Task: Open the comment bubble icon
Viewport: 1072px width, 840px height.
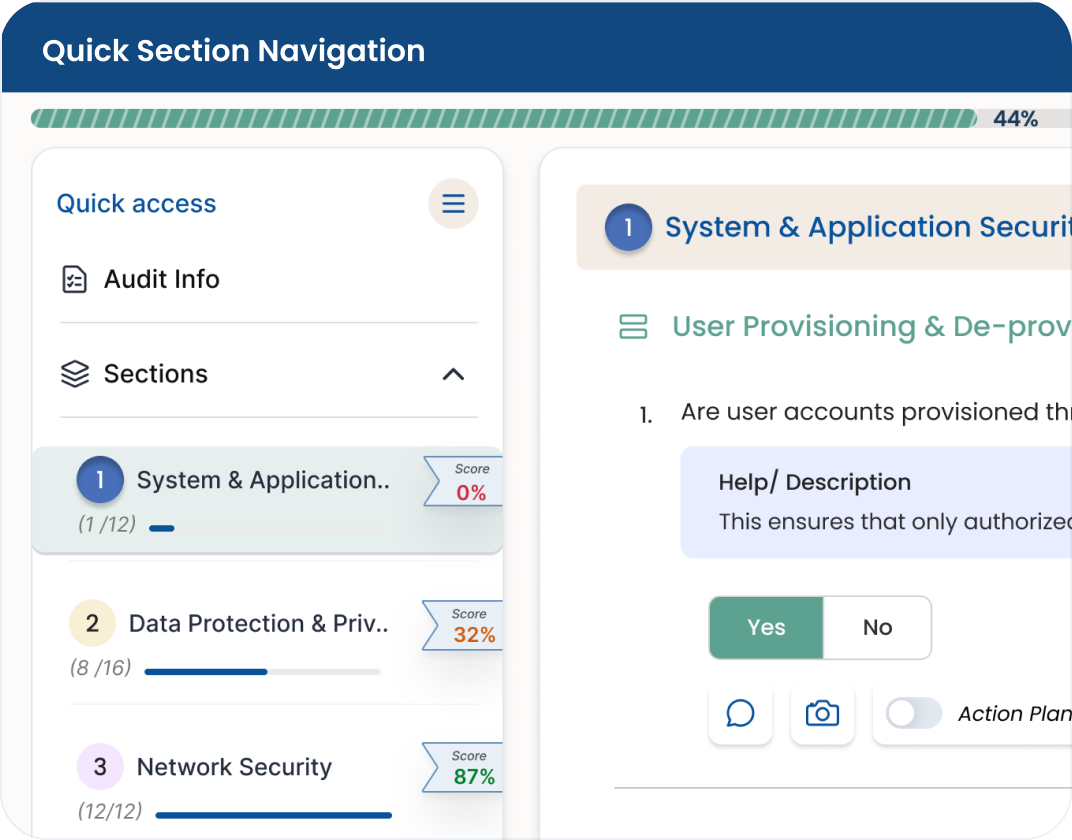Action: pyautogui.click(x=740, y=714)
